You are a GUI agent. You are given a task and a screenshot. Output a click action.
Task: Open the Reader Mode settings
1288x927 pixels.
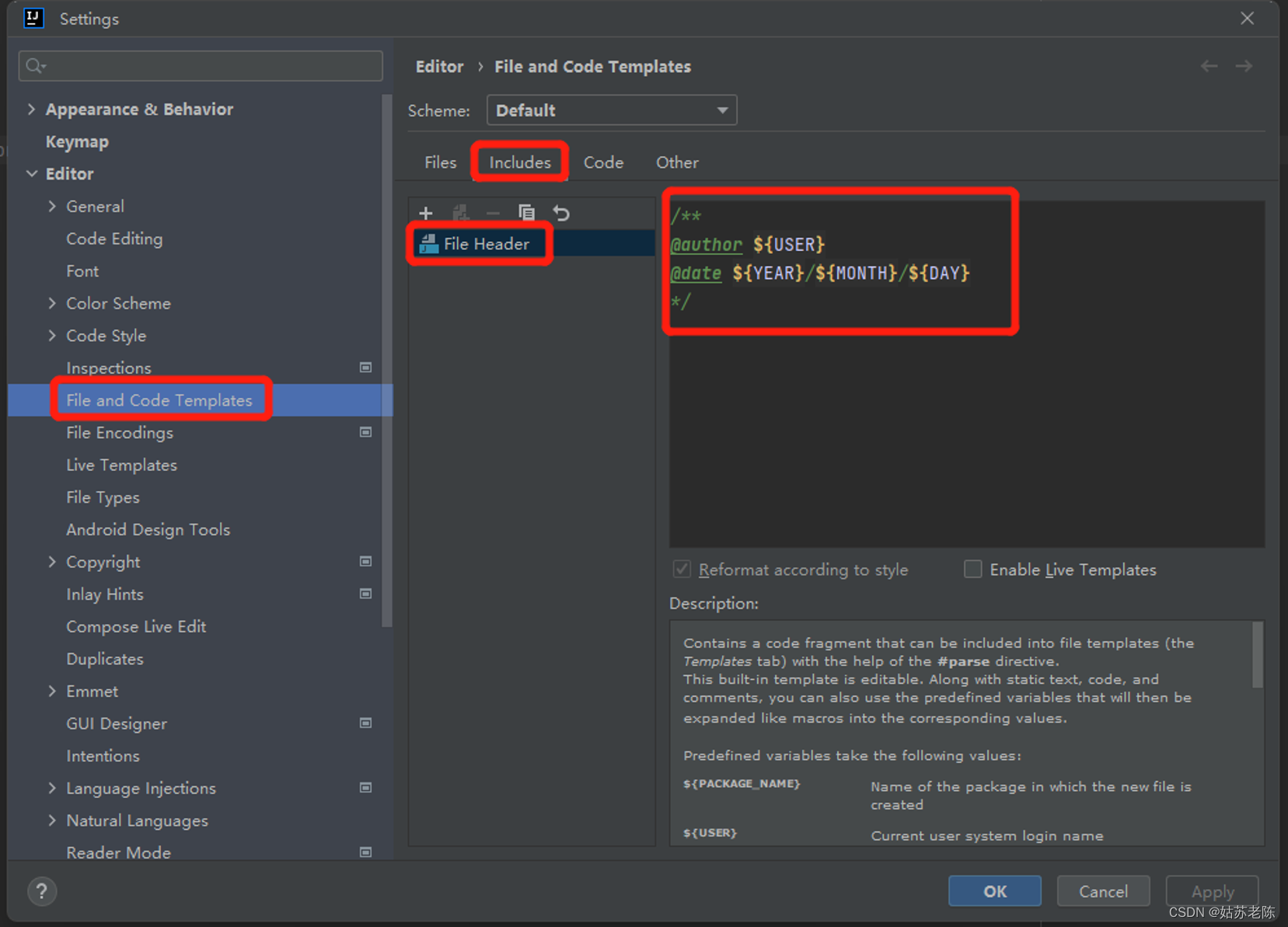click(118, 852)
